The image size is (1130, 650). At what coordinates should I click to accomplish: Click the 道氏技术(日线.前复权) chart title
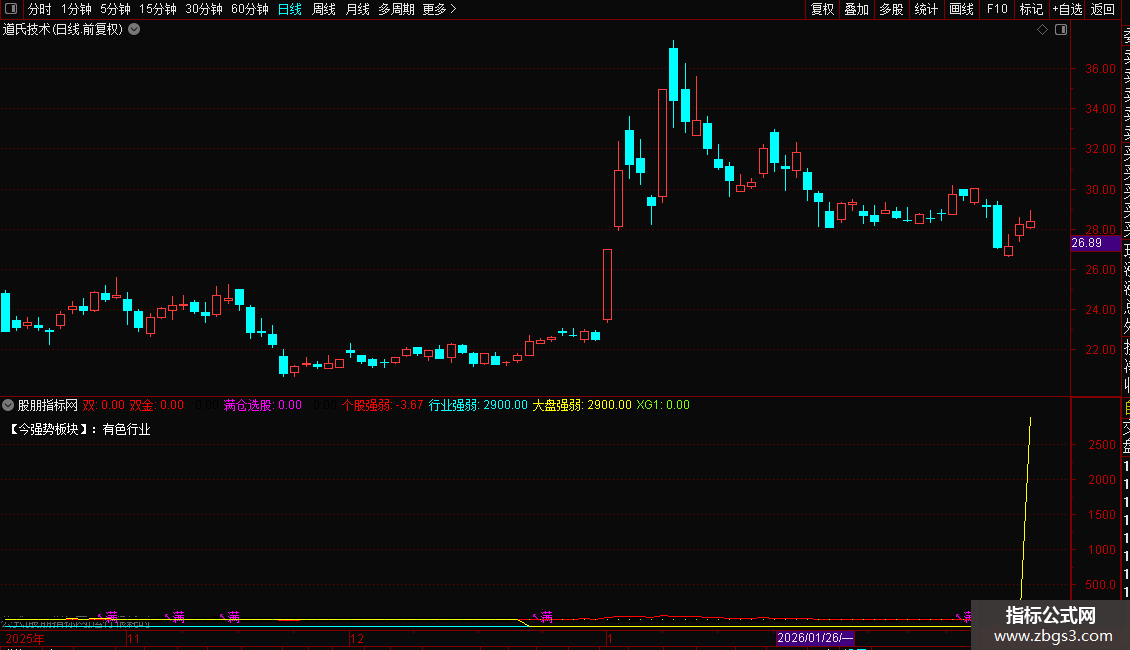point(63,30)
